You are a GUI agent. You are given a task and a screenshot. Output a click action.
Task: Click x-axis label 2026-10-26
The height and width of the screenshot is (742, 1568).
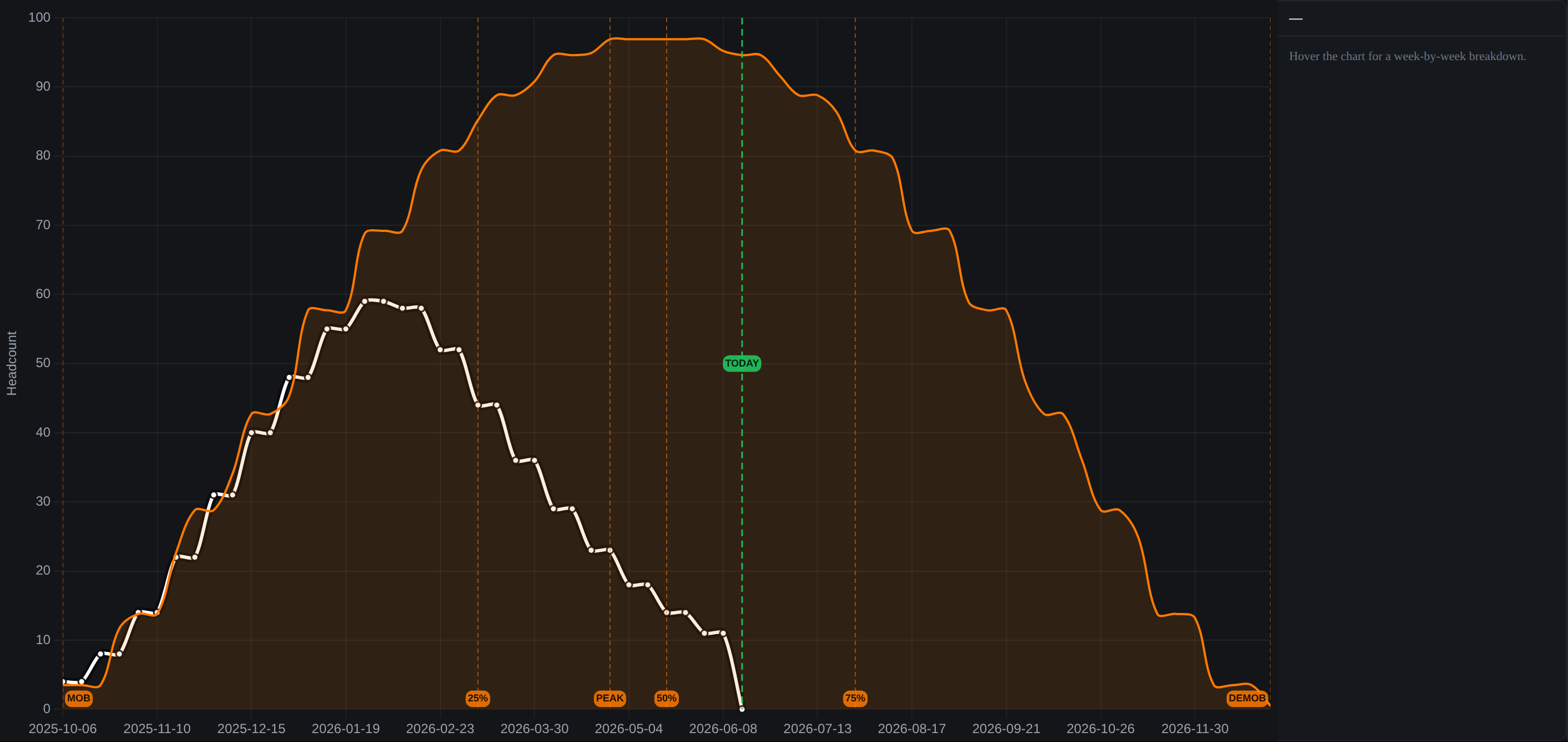1100,729
